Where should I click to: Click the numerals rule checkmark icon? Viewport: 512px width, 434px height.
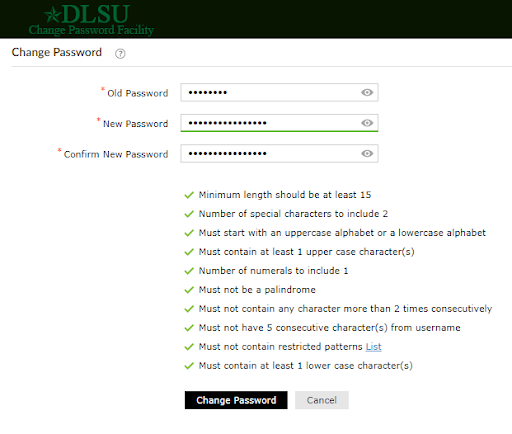pyautogui.click(x=189, y=271)
